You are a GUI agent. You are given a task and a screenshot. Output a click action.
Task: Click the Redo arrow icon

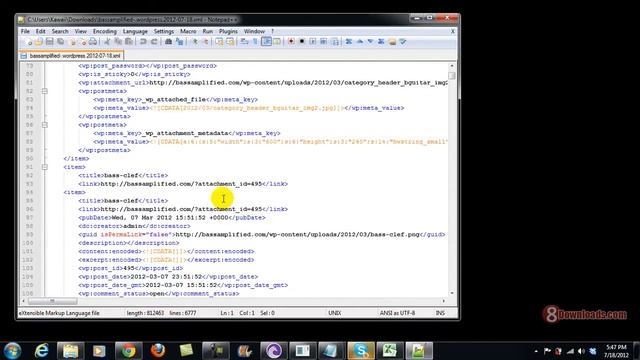coord(154,42)
